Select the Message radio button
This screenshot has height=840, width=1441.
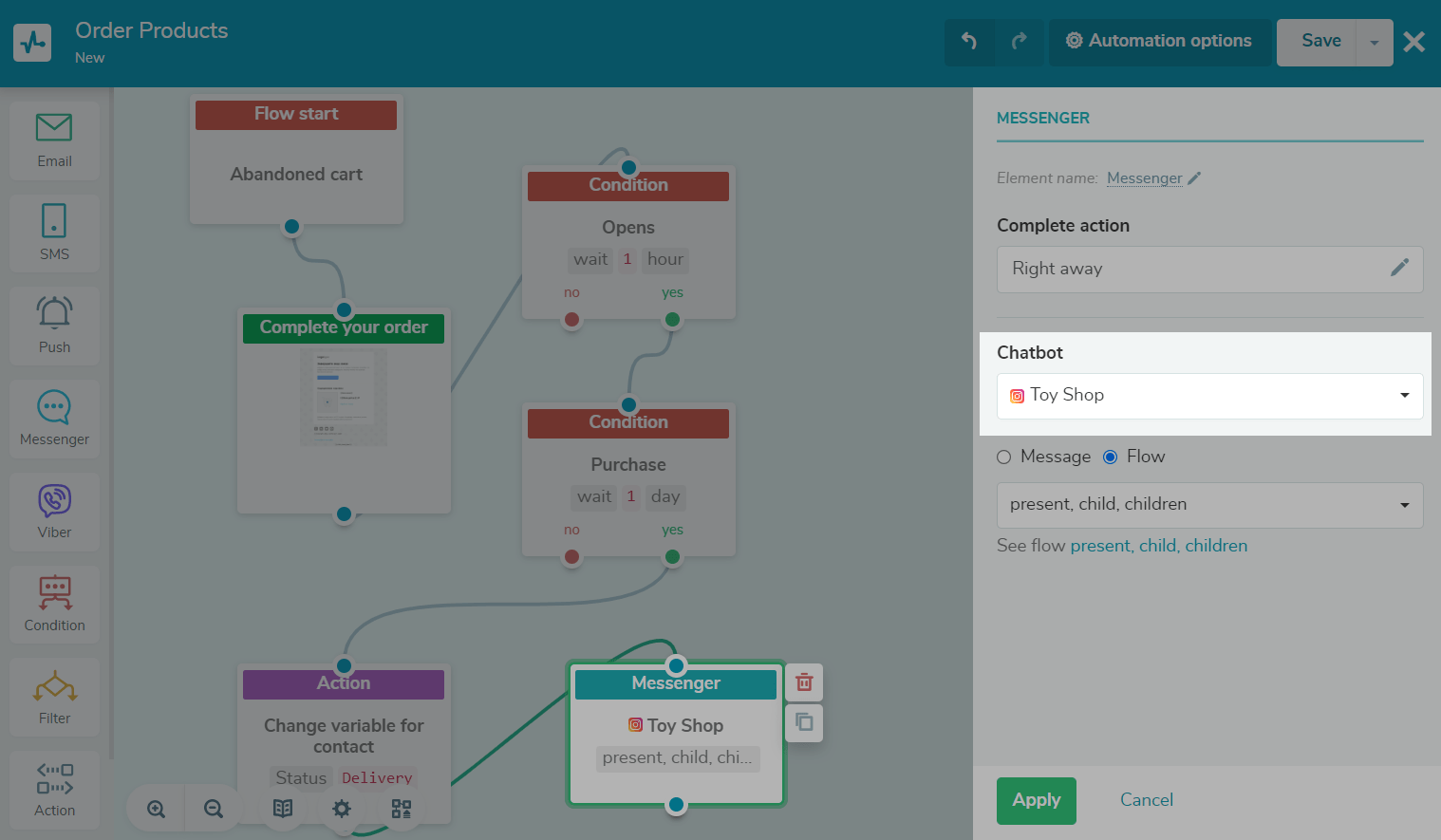point(1004,457)
